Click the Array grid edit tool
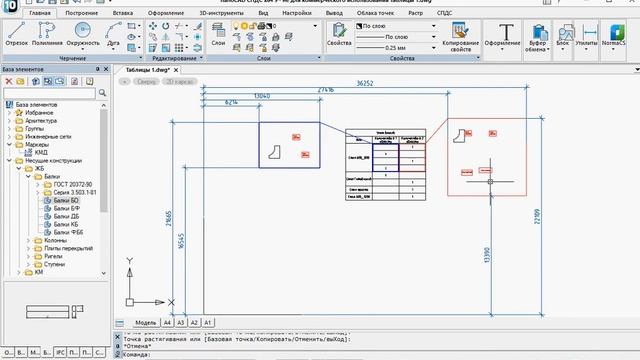Image resolution: width=640 pixels, height=360 pixels. click(179, 48)
